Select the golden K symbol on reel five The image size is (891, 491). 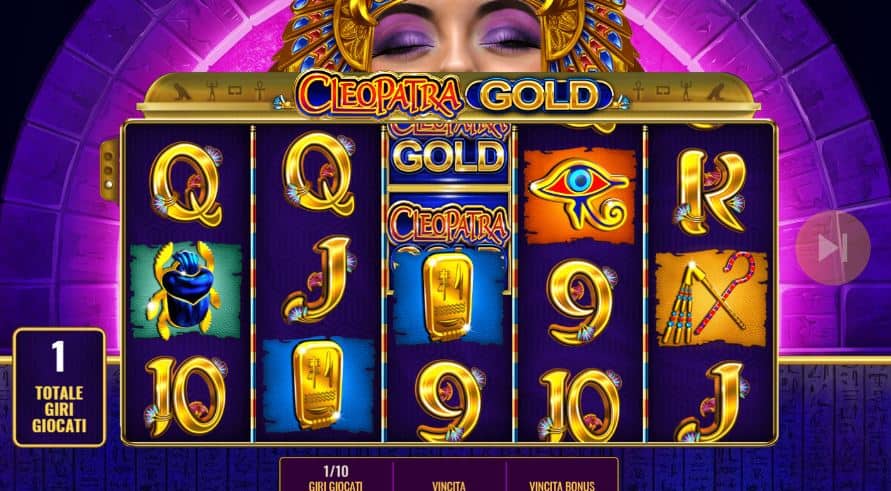(x=710, y=192)
